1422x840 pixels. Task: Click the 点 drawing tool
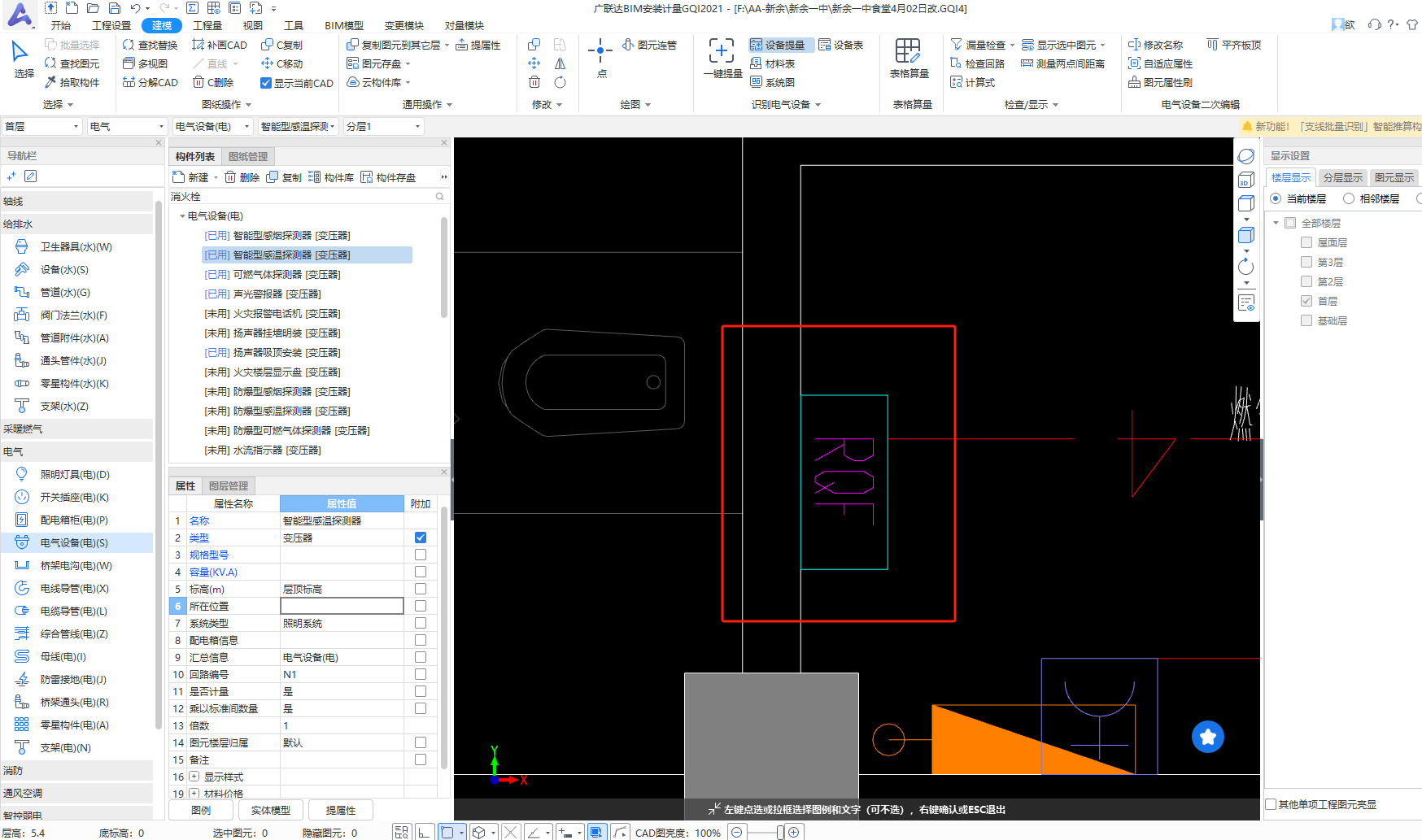[x=601, y=58]
